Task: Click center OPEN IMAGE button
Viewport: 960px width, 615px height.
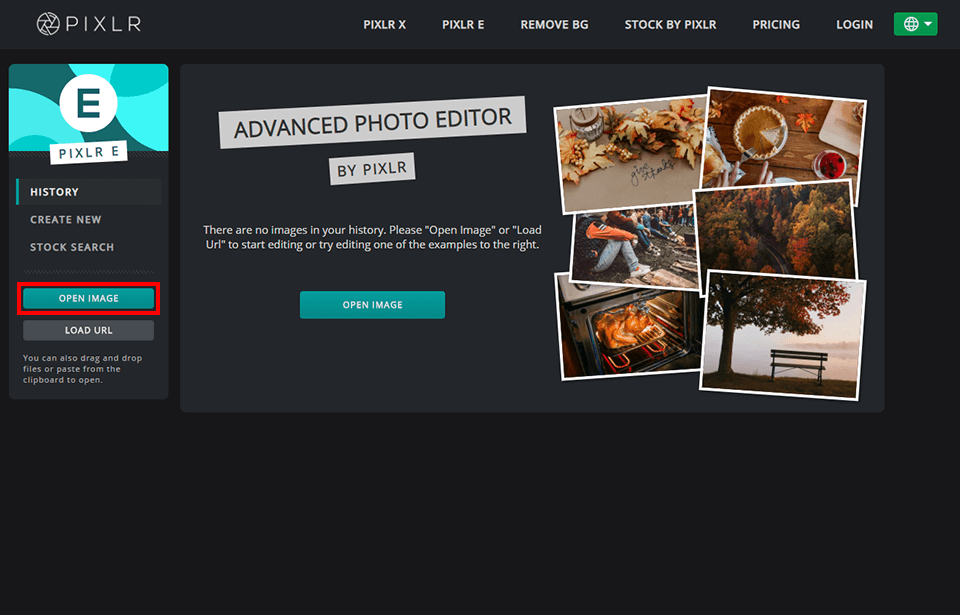Action: 372,304
